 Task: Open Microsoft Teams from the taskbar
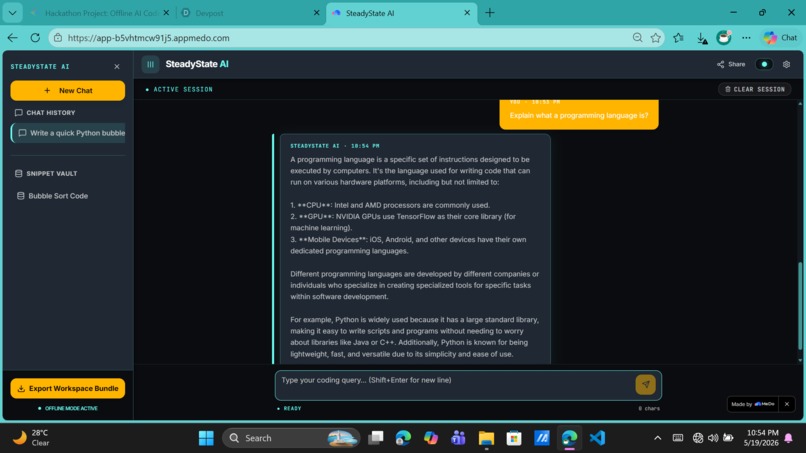tap(458, 438)
